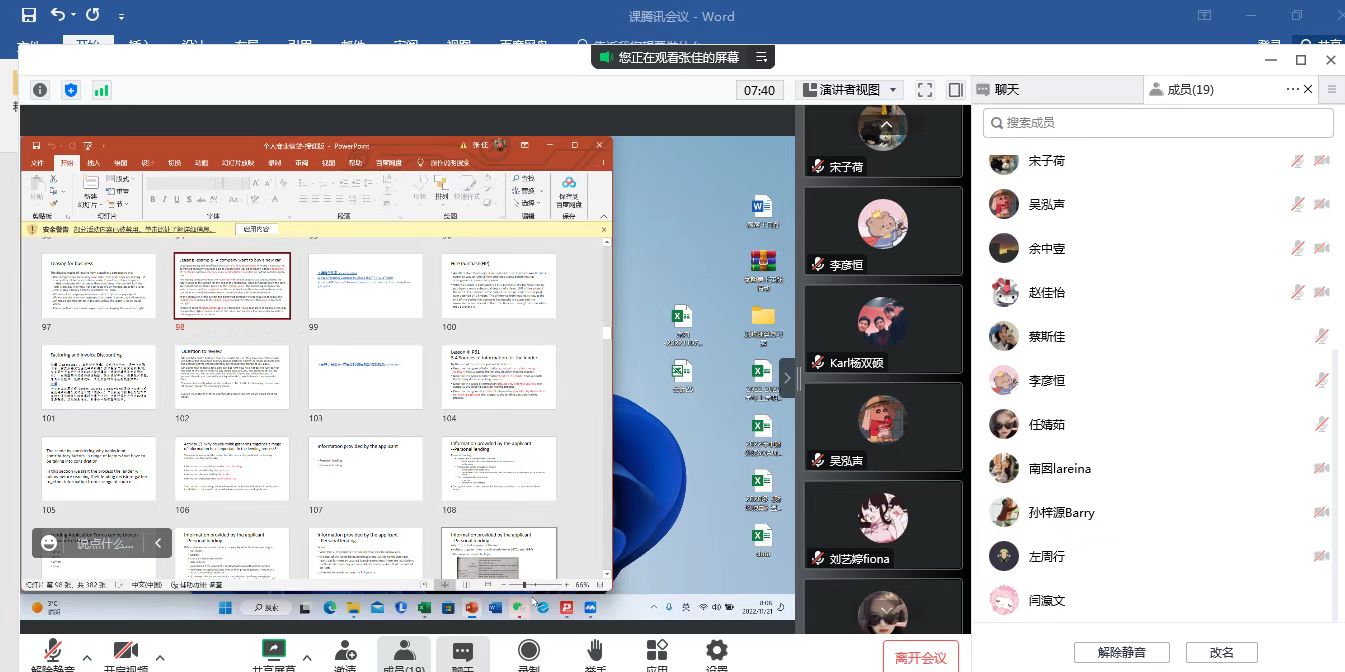Enter full screen mode icon
1345x672 pixels.
[925, 90]
